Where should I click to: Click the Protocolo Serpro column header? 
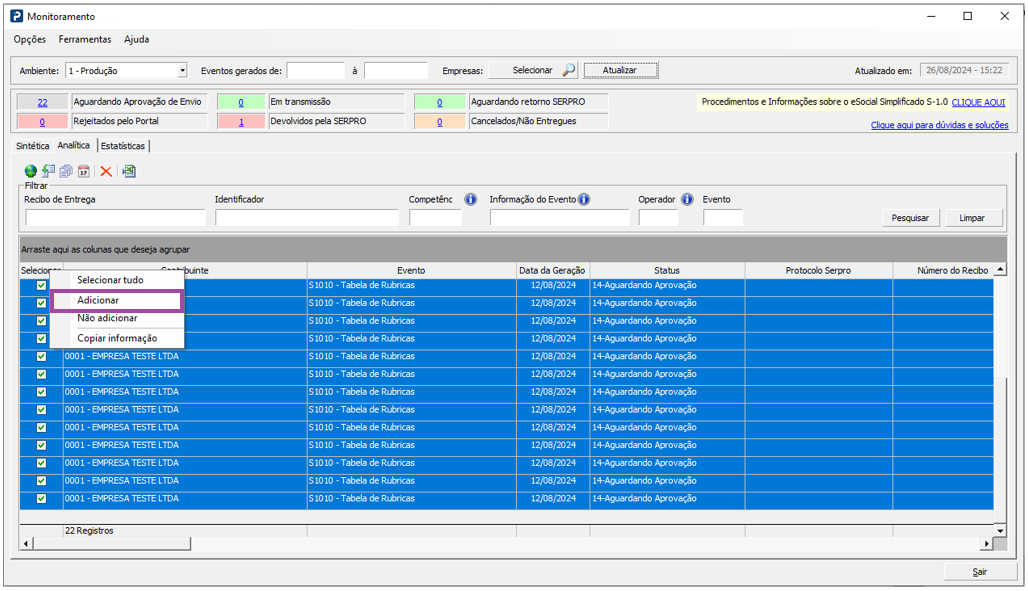(x=818, y=270)
